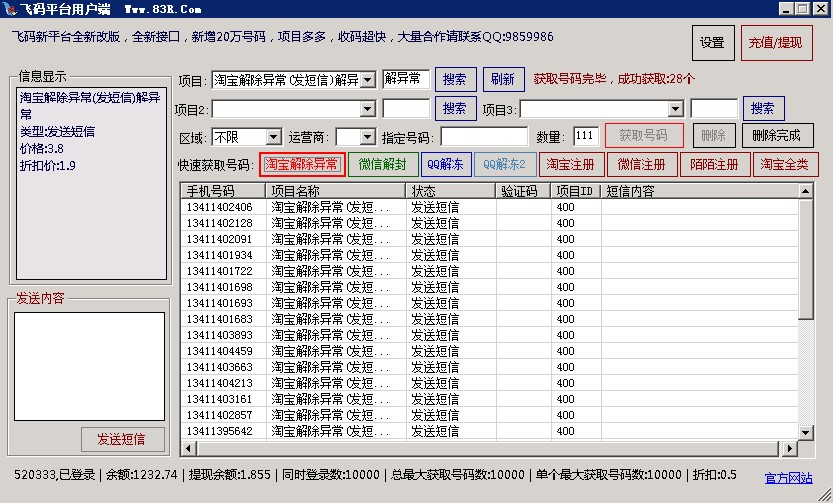Click 搜索 button next to 解异常 field
This screenshot has height=503, width=833.
click(x=455, y=80)
